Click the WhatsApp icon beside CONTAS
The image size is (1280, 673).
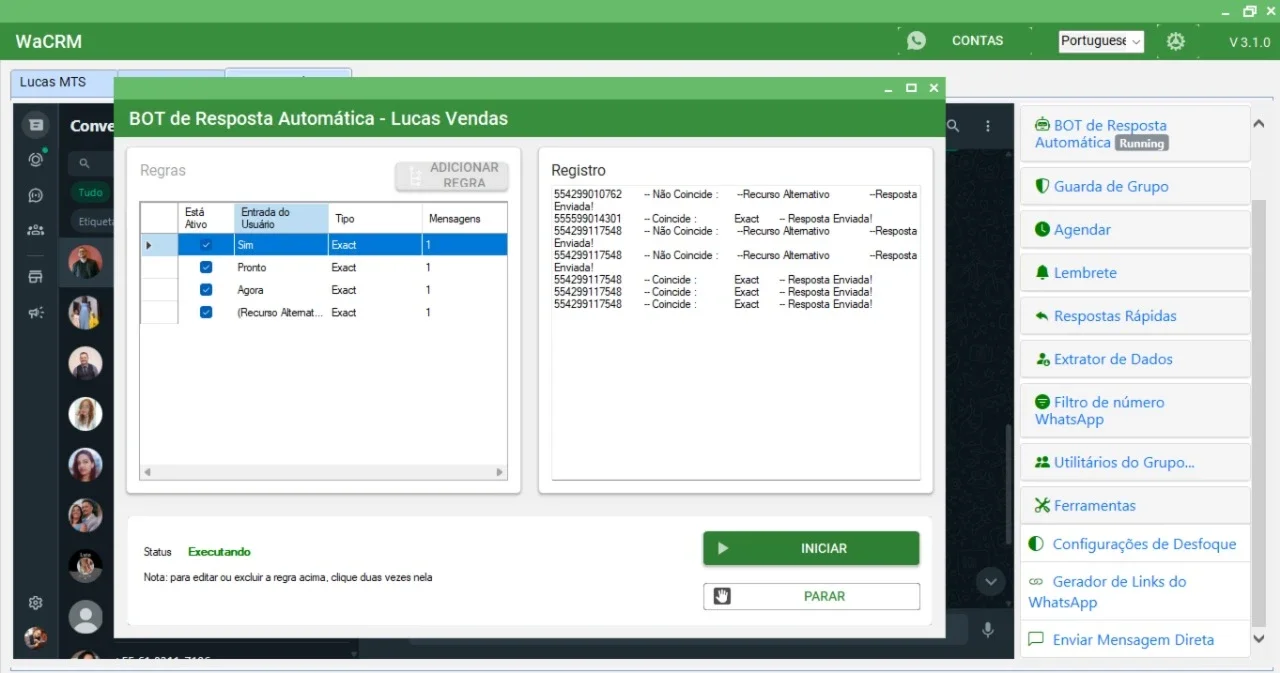pyautogui.click(x=916, y=41)
